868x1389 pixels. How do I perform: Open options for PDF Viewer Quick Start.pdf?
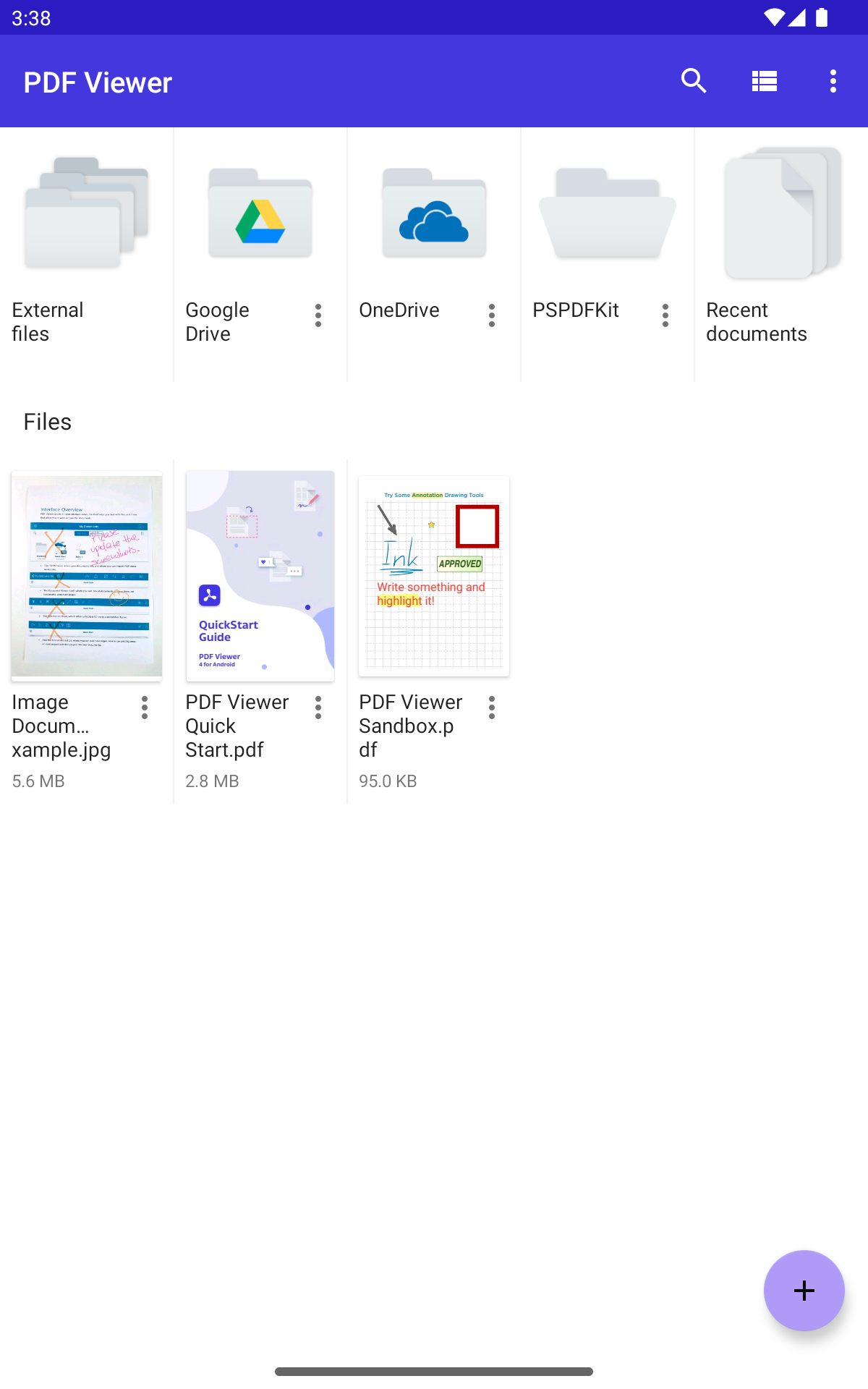[318, 708]
